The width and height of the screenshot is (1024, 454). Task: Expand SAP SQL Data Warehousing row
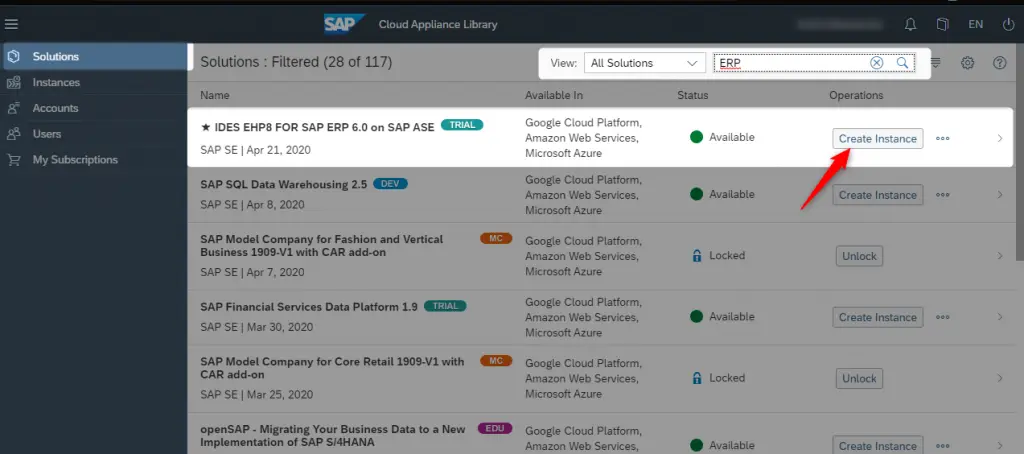[1000, 195]
